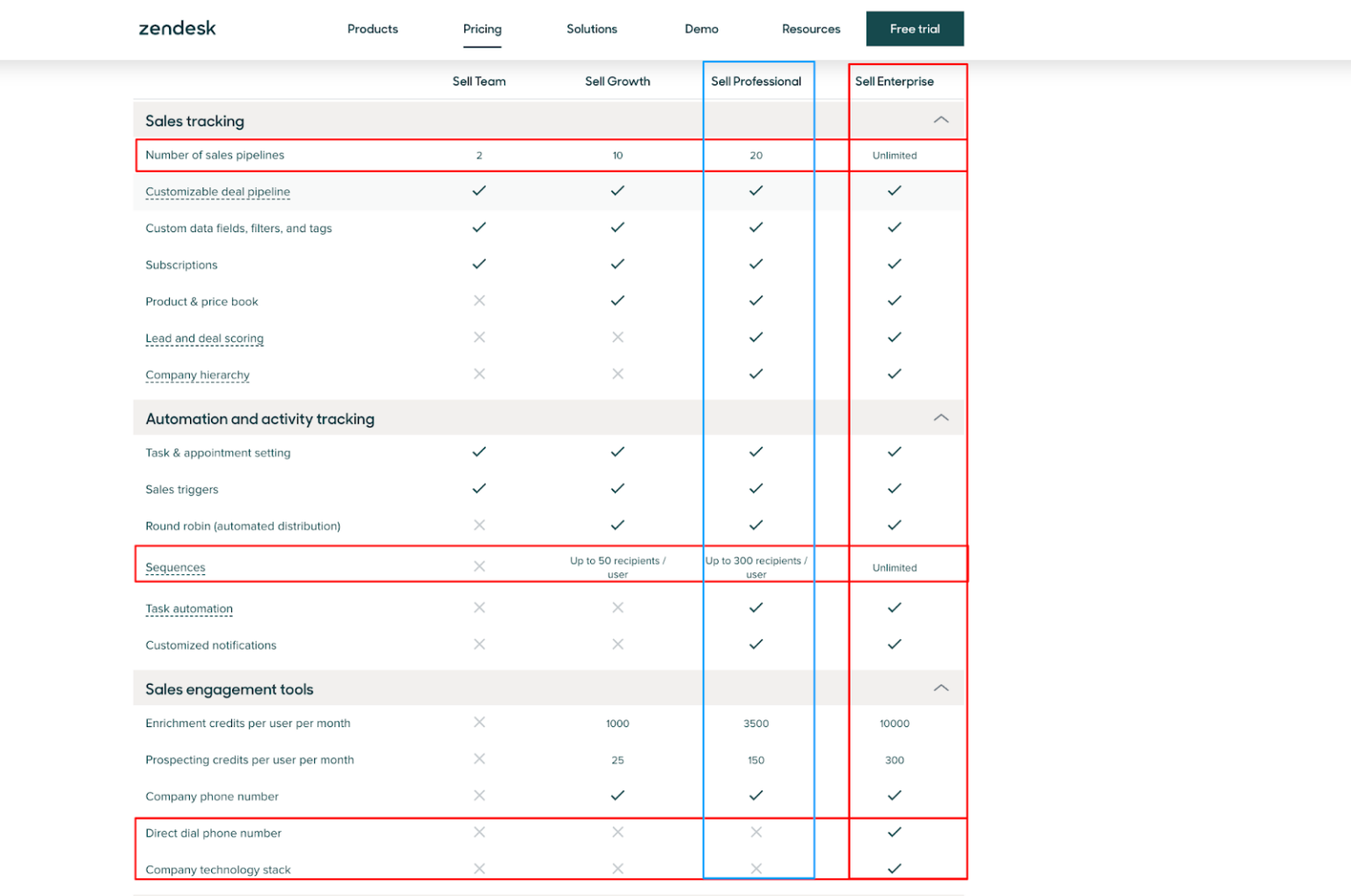The height and width of the screenshot is (896, 1351).
Task: Click the Task automation X under Sell Growth
Action: pyautogui.click(x=617, y=607)
